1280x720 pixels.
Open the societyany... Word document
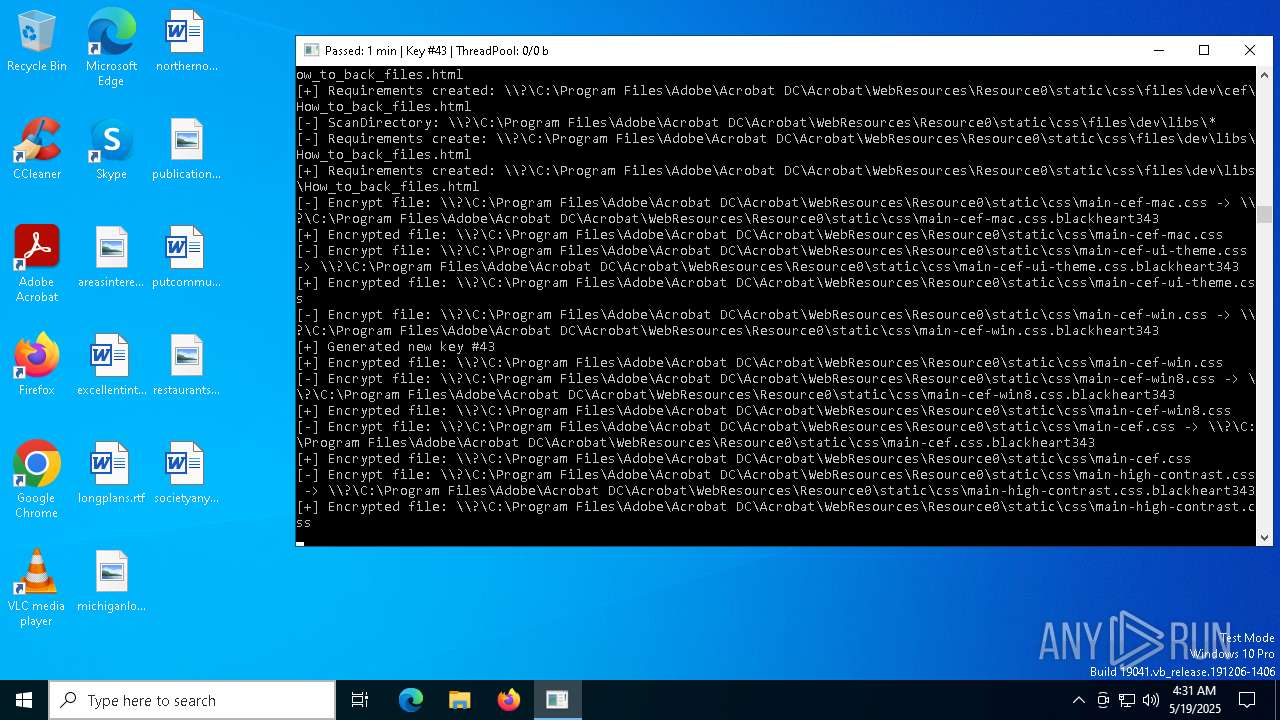click(186, 474)
